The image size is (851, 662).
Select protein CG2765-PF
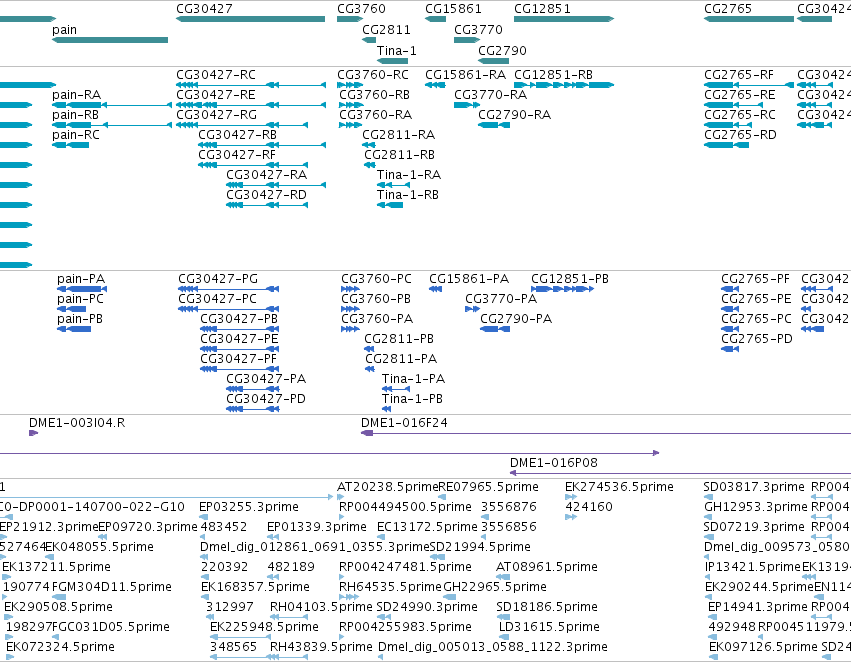click(x=730, y=289)
